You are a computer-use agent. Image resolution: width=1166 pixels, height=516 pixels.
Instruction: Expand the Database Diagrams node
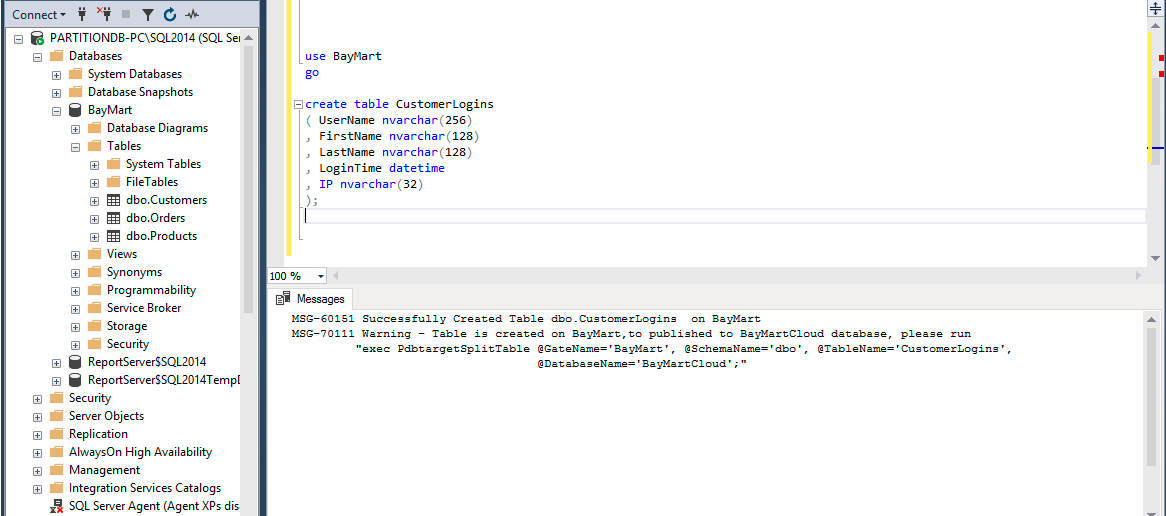tap(75, 129)
